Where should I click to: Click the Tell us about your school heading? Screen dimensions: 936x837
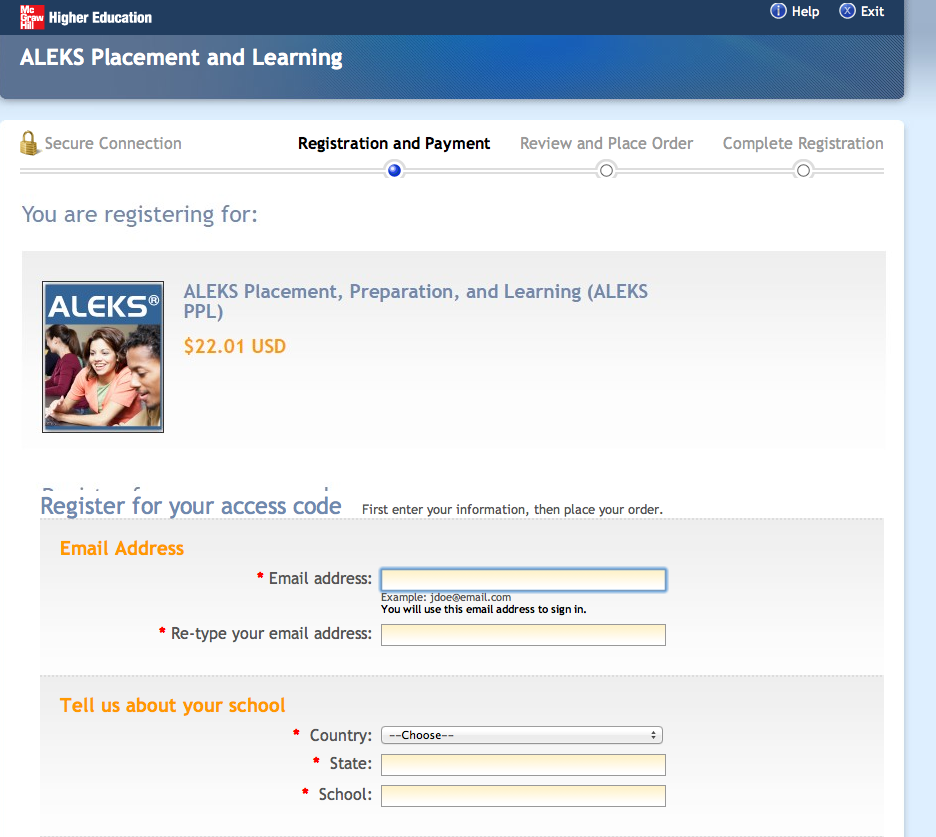tap(173, 705)
